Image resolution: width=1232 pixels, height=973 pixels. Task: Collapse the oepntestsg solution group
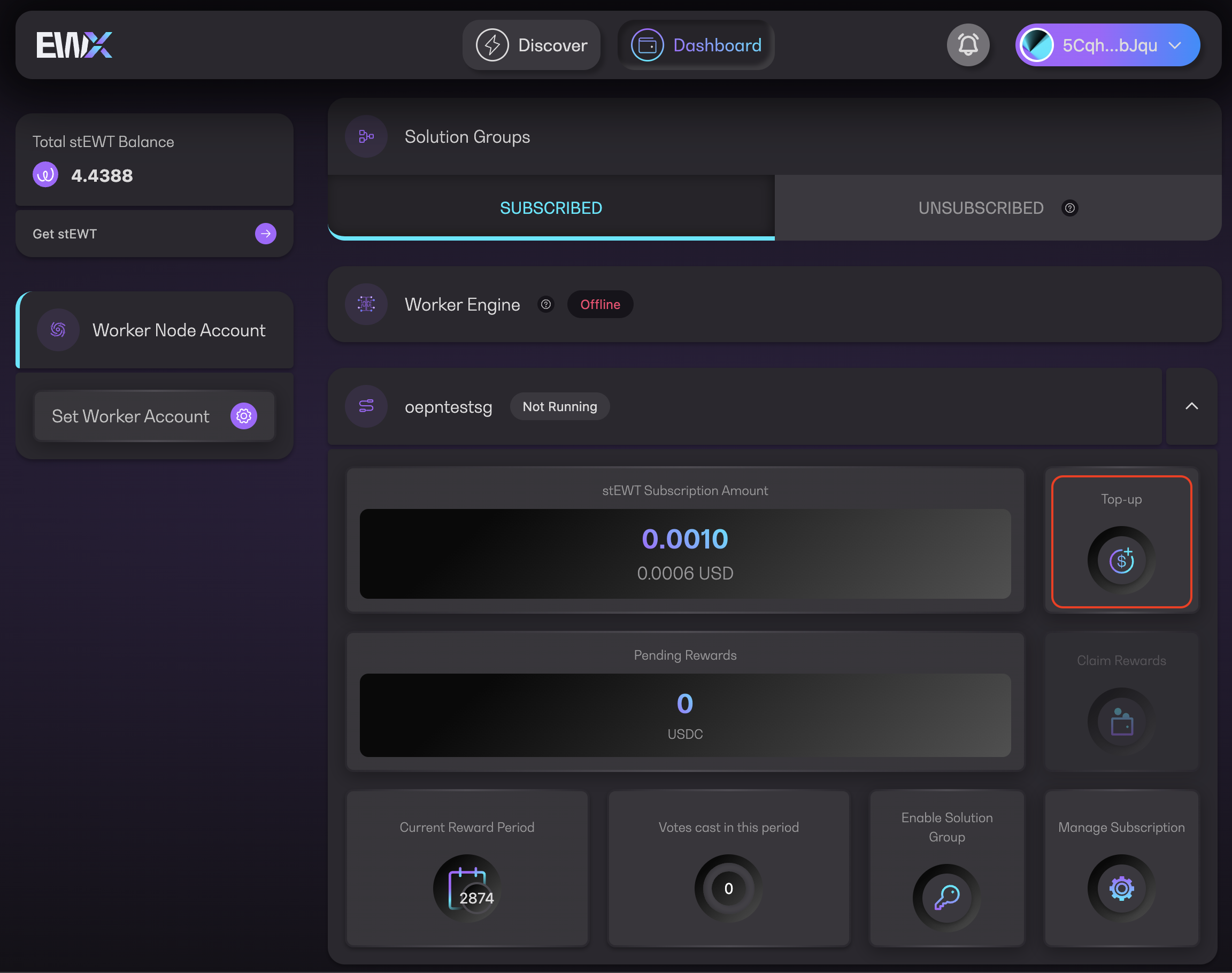tap(1191, 406)
